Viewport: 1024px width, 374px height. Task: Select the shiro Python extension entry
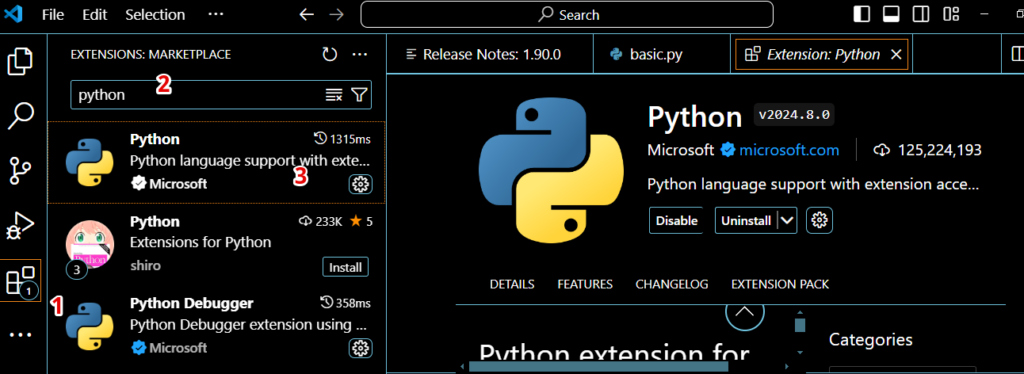[x=217, y=244]
